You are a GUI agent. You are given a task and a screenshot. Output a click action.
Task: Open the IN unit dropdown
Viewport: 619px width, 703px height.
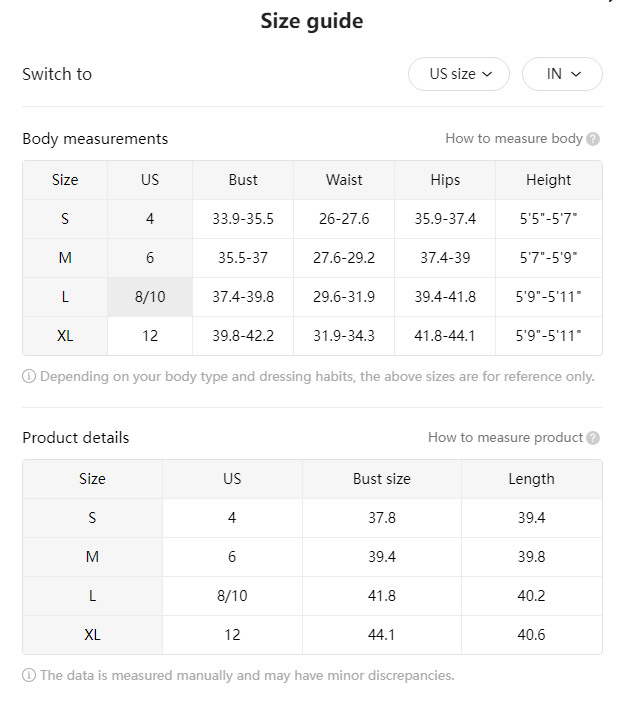coord(562,74)
